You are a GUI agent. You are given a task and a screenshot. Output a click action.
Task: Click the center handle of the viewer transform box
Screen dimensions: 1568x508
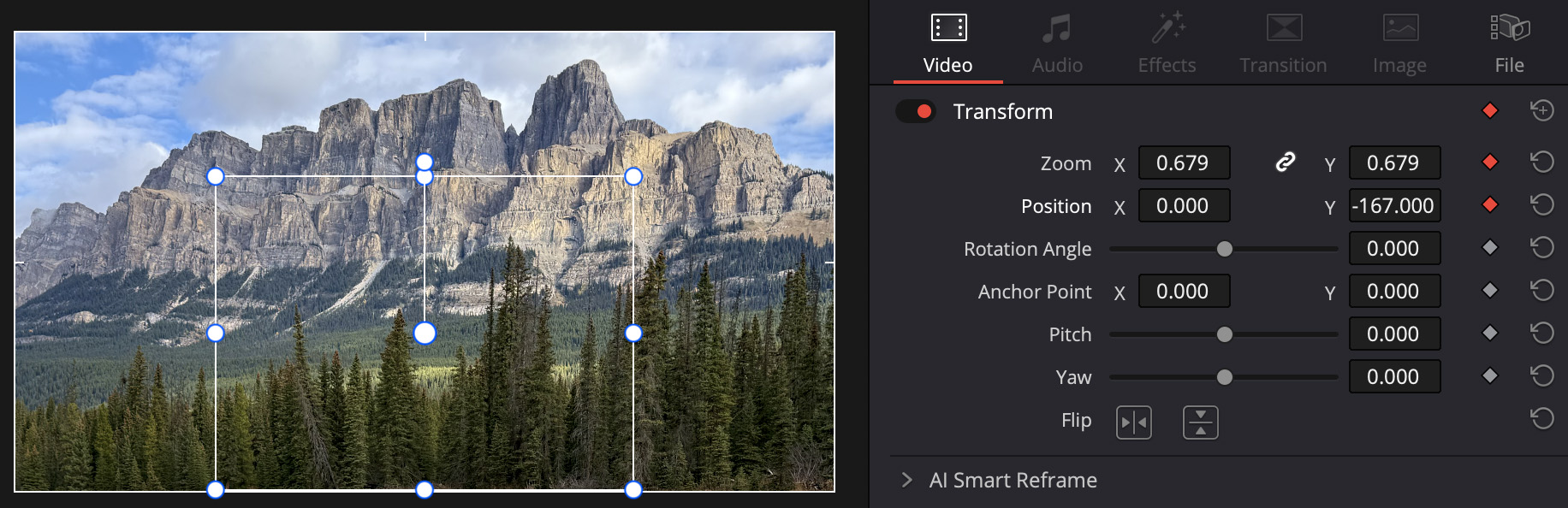425,333
